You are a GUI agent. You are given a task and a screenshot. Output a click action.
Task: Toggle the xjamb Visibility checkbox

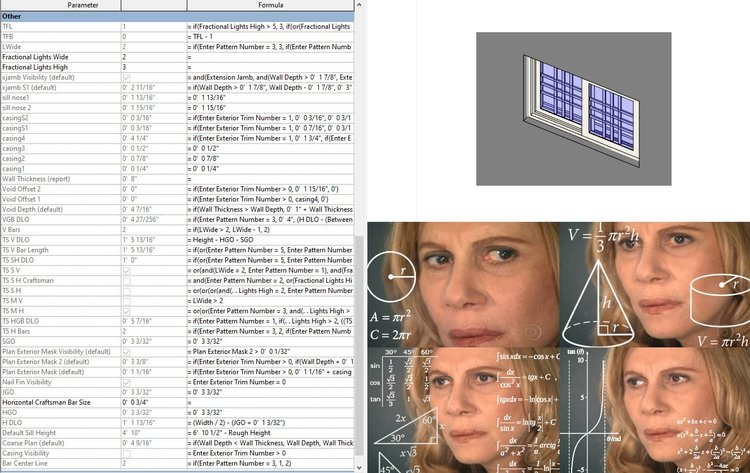click(x=125, y=76)
